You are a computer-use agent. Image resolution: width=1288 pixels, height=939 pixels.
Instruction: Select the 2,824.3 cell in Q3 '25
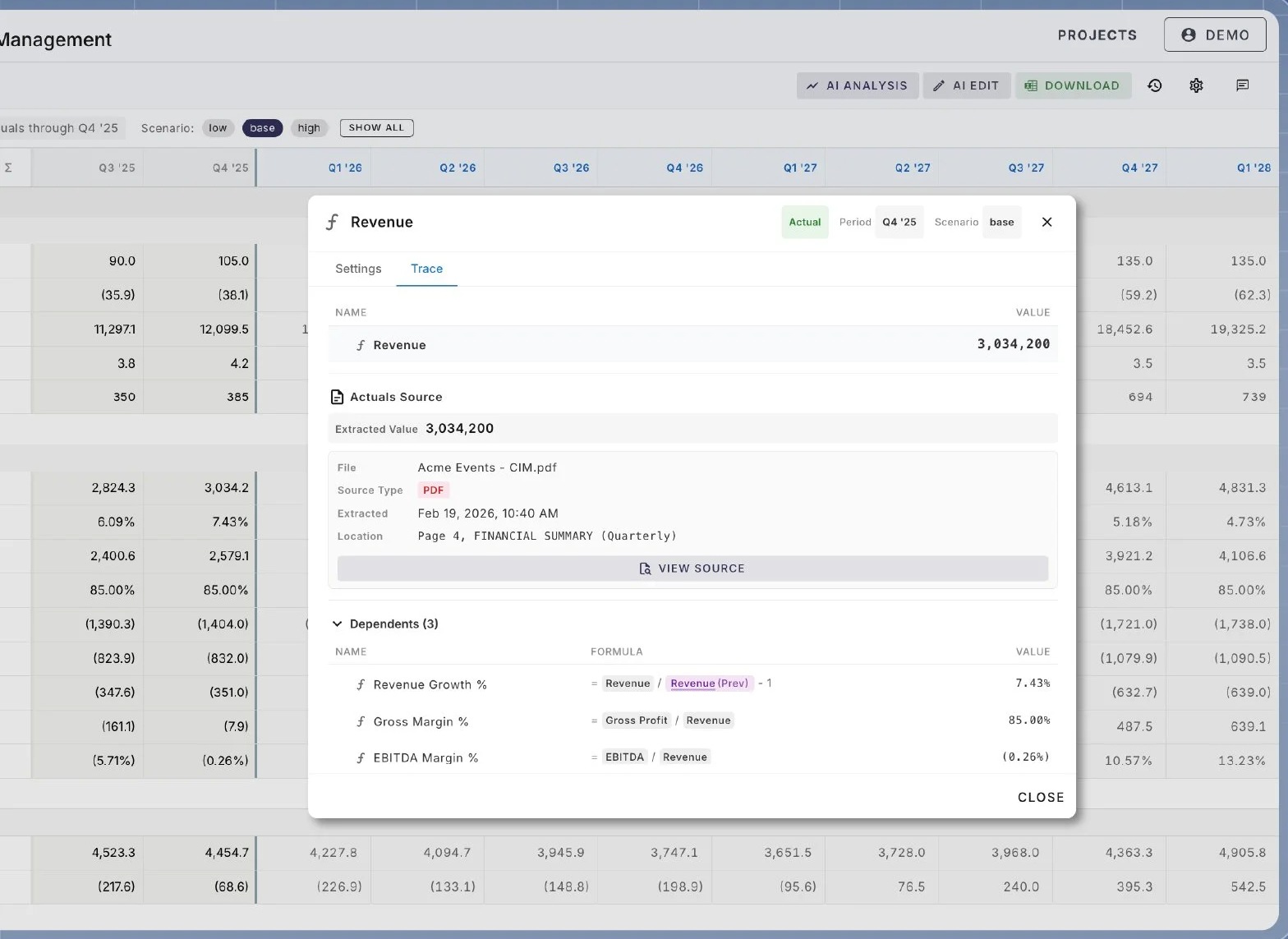(x=87, y=488)
